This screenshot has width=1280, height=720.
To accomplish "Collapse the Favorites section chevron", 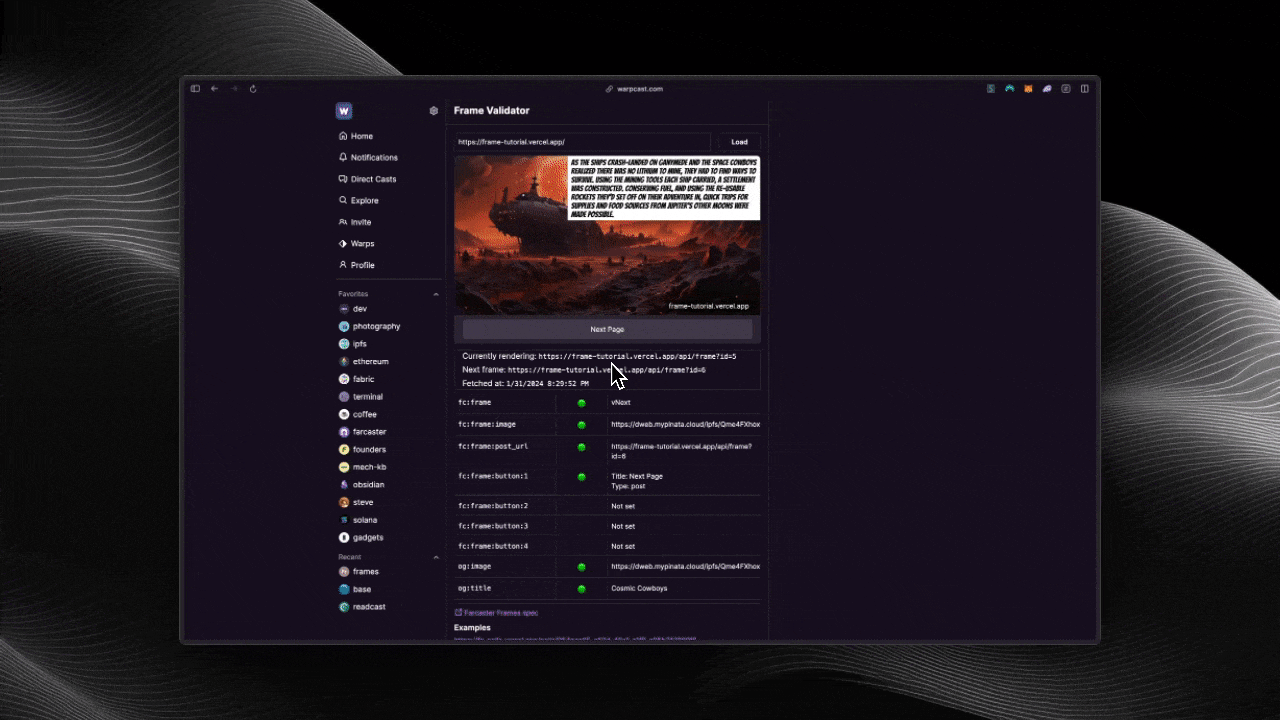I will (436, 294).
